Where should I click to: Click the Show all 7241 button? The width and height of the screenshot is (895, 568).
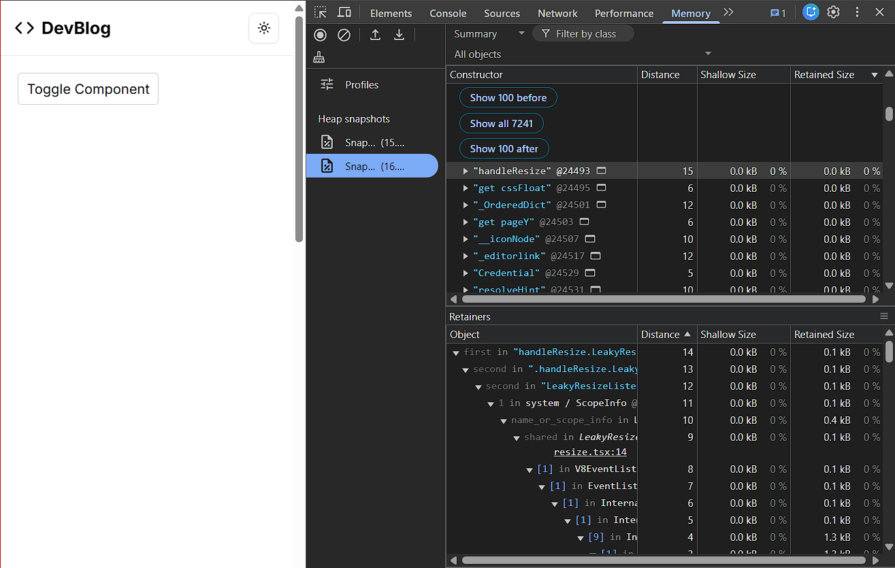coord(501,123)
